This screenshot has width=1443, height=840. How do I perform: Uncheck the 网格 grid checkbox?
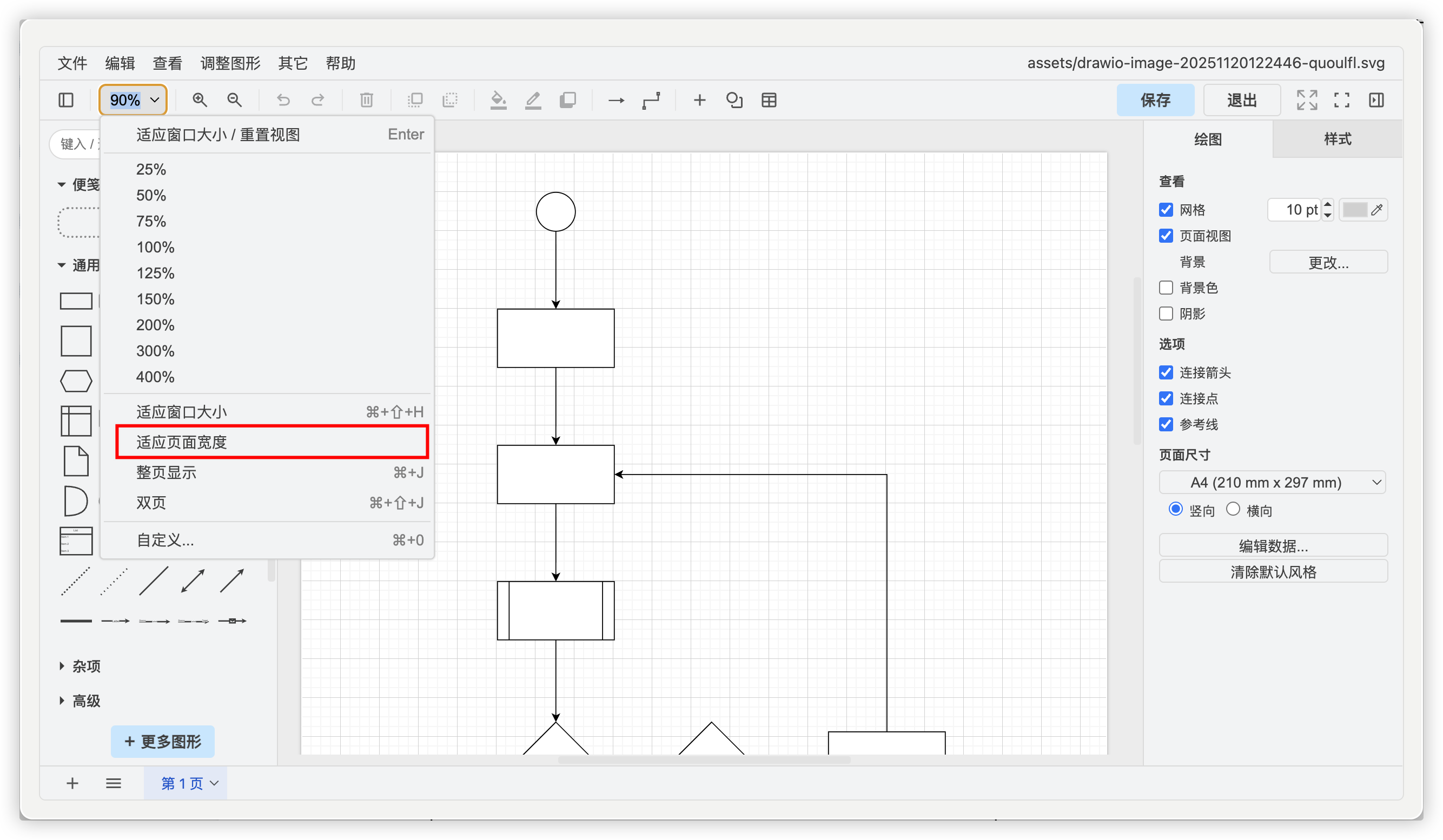pos(1166,210)
